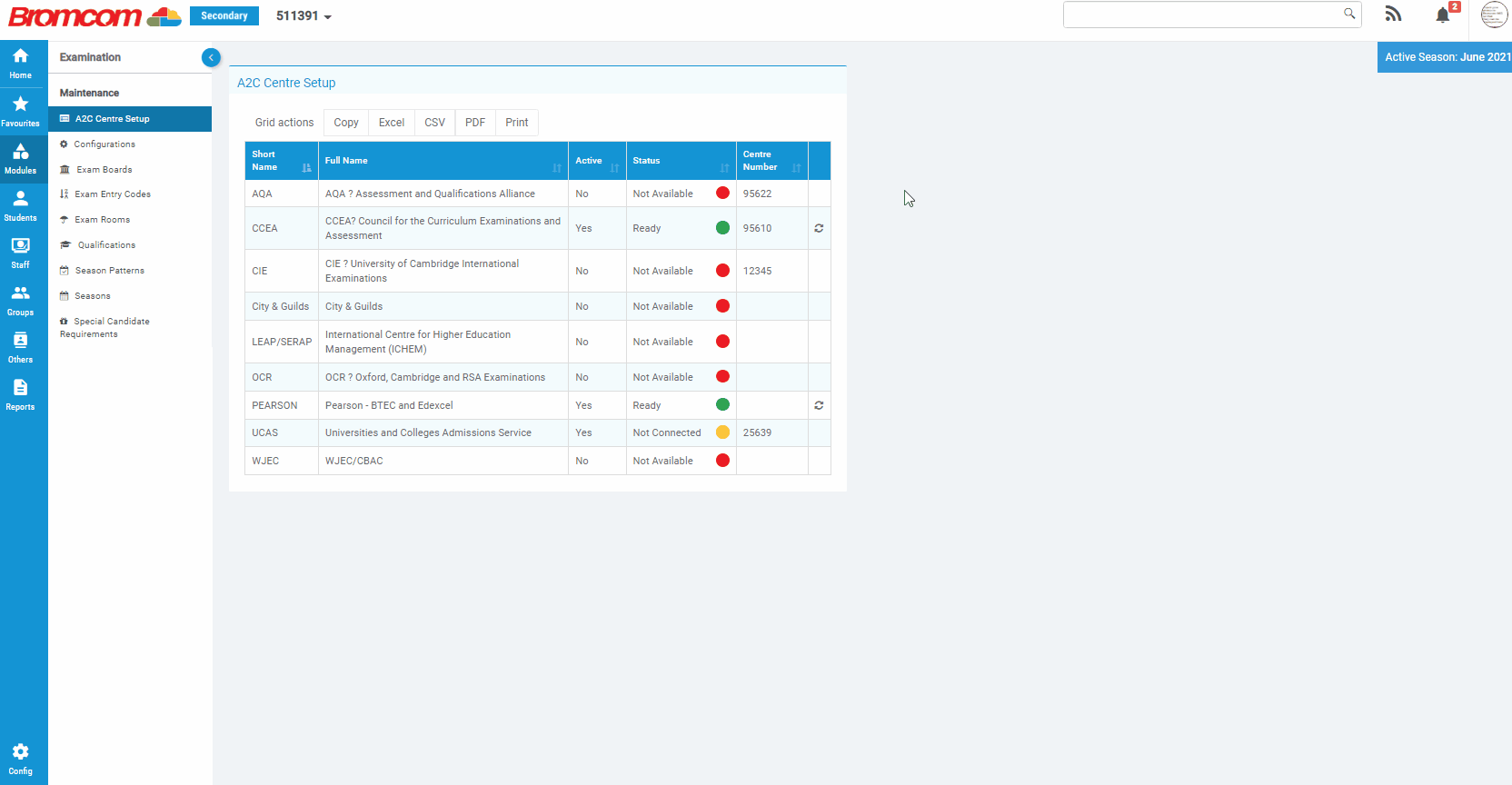Open the 511391 school dropdown

coord(303,16)
